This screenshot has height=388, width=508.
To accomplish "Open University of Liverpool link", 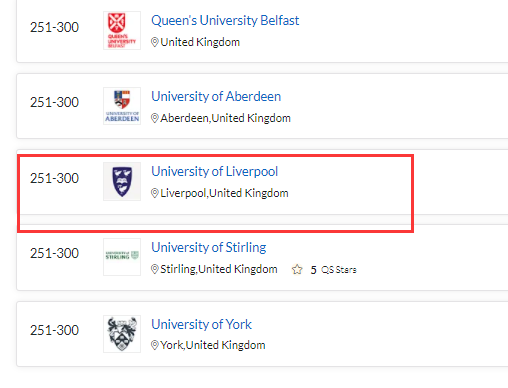I will 214,171.
